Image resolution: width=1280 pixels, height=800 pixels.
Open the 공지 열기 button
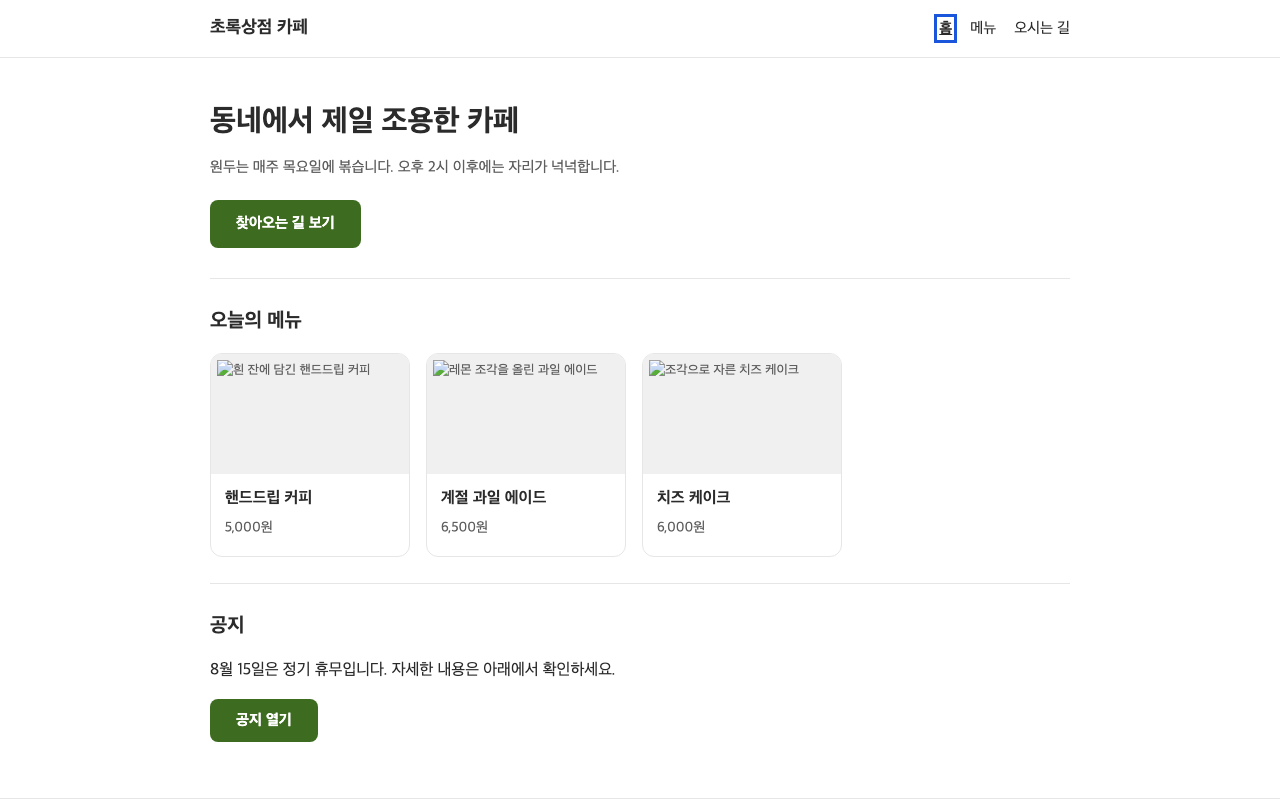pyautogui.click(x=264, y=720)
